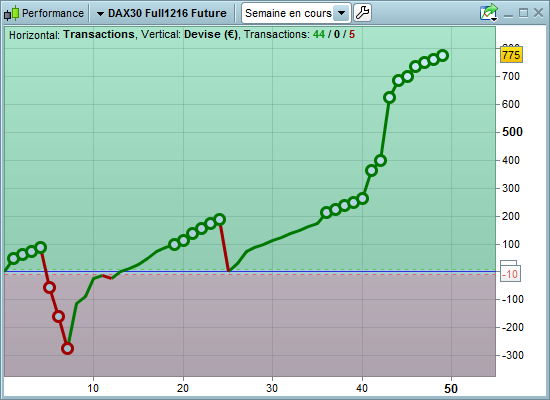
Task: Select the -10 value marker on axis
Action: tap(510, 274)
